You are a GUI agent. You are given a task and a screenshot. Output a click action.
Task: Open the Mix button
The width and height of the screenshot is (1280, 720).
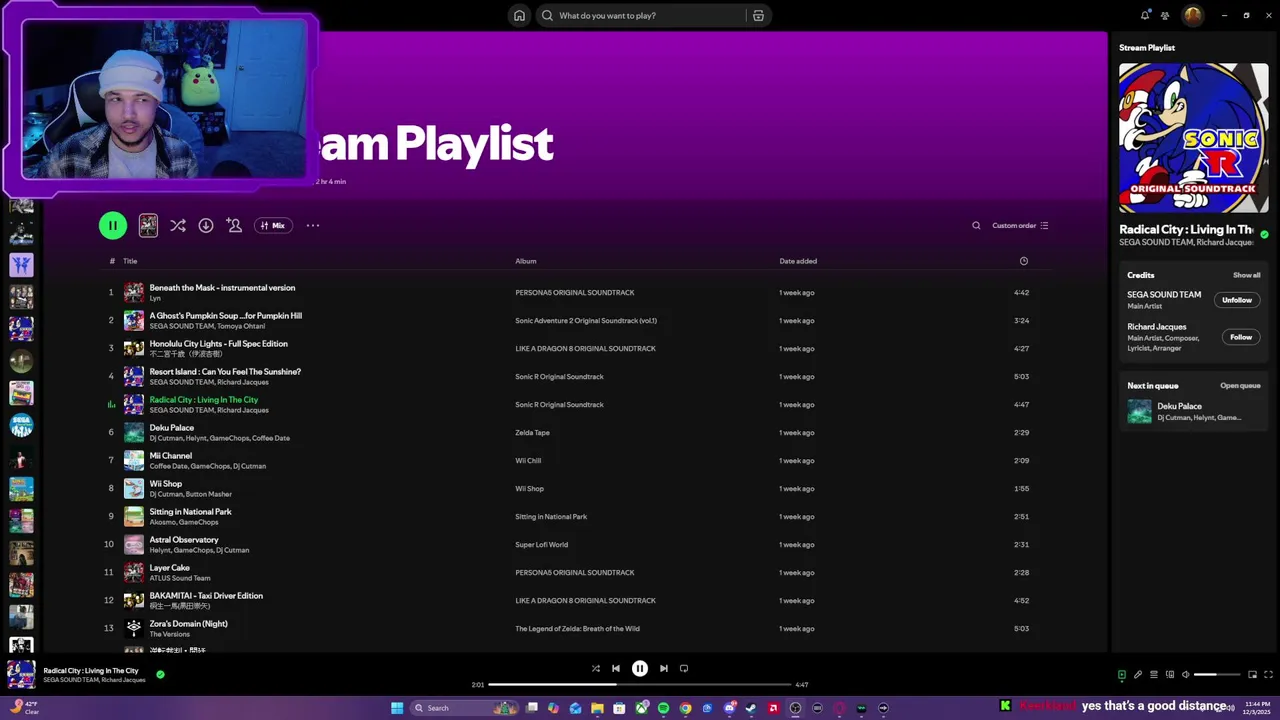click(273, 226)
